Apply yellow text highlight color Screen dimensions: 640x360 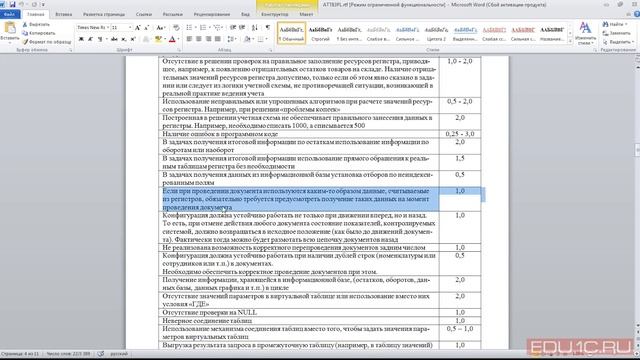(158, 39)
